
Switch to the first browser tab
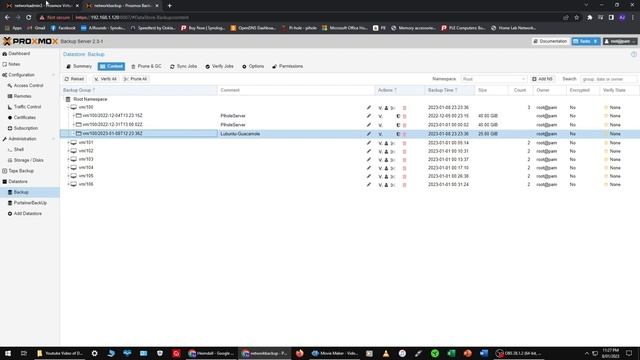click(41, 6)
